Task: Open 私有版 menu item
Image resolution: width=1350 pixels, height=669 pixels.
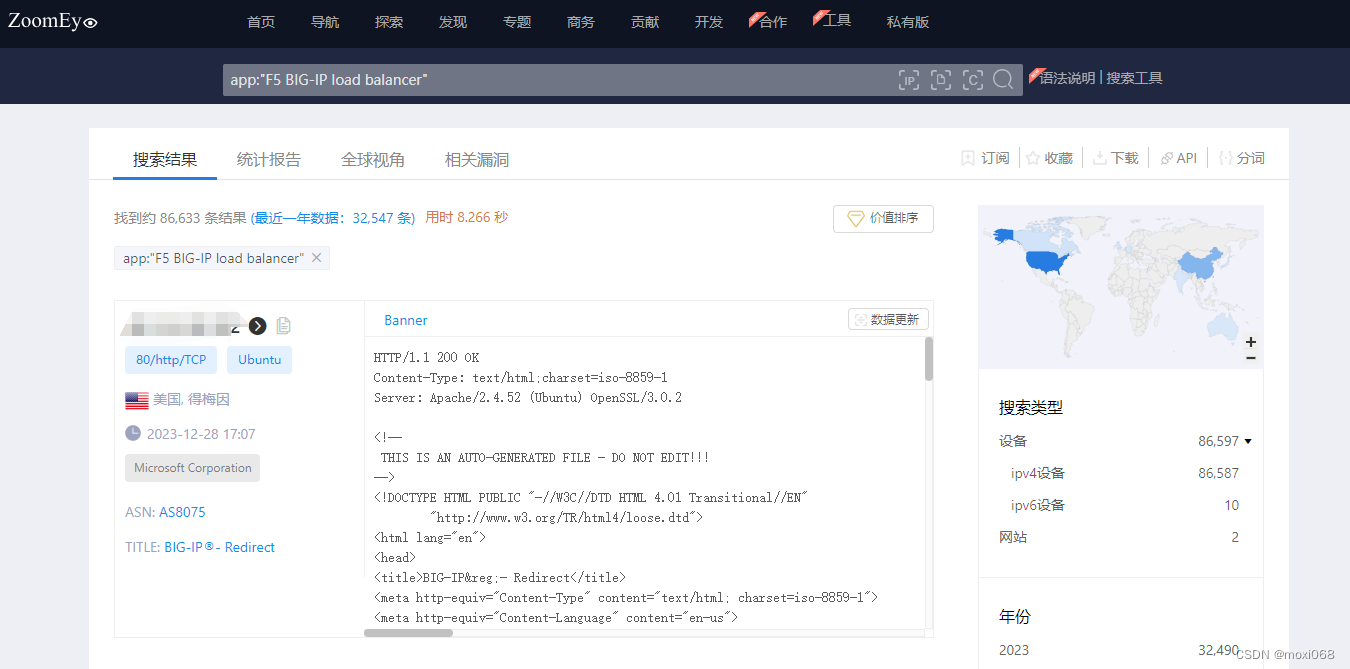Action: 908,22
